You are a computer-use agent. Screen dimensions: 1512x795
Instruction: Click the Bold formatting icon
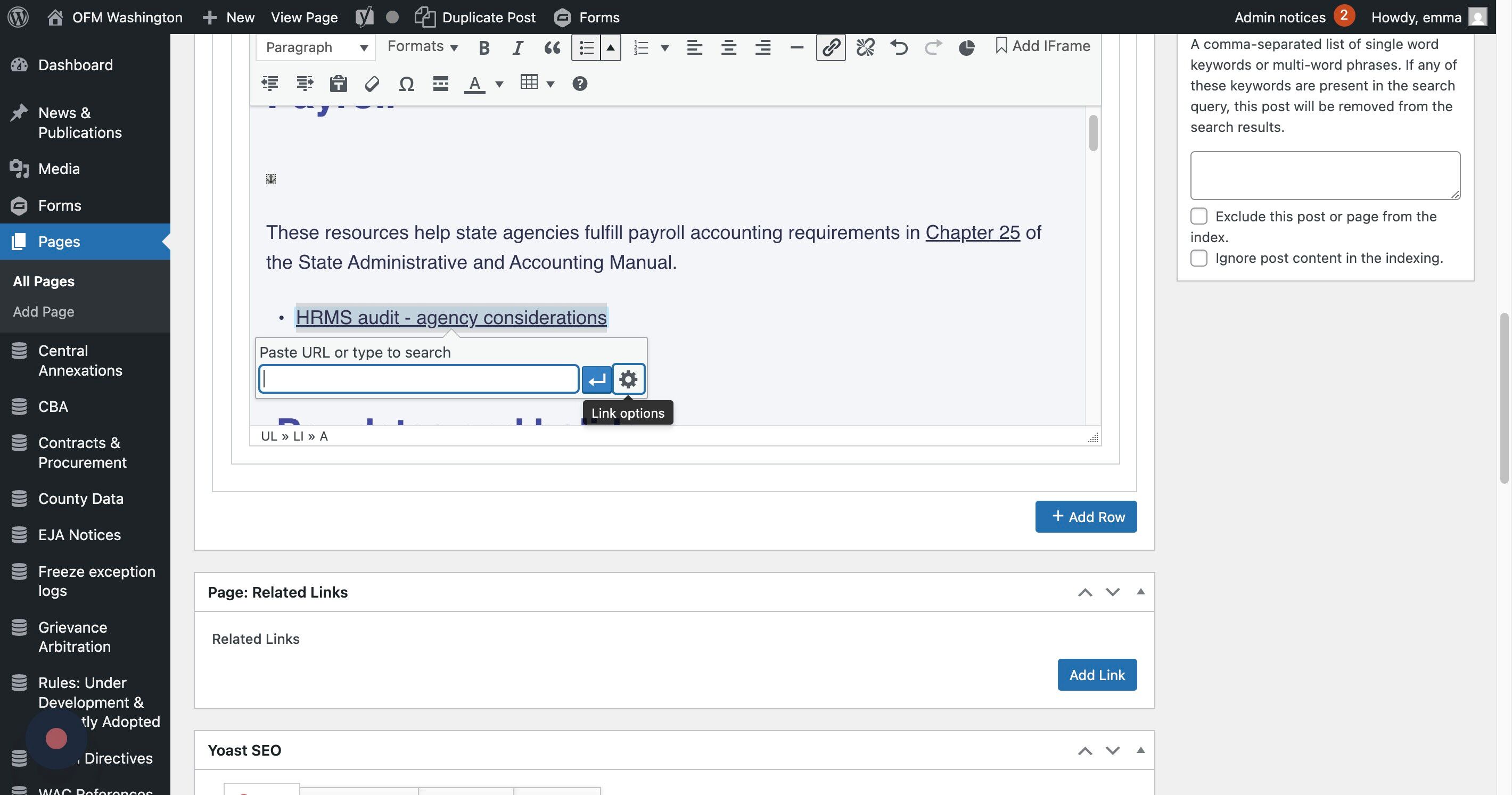[483, 47]
